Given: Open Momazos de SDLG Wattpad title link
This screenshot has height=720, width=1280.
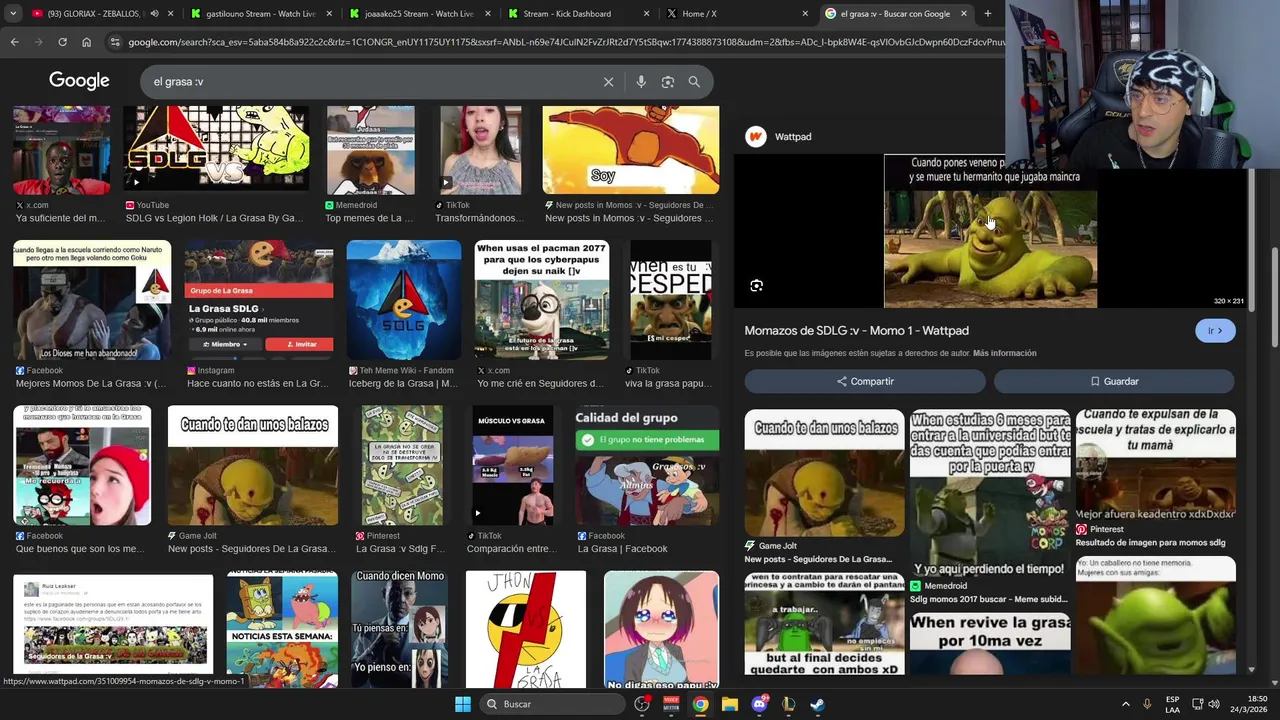Looking at the screenshot, I should (856, 331).
